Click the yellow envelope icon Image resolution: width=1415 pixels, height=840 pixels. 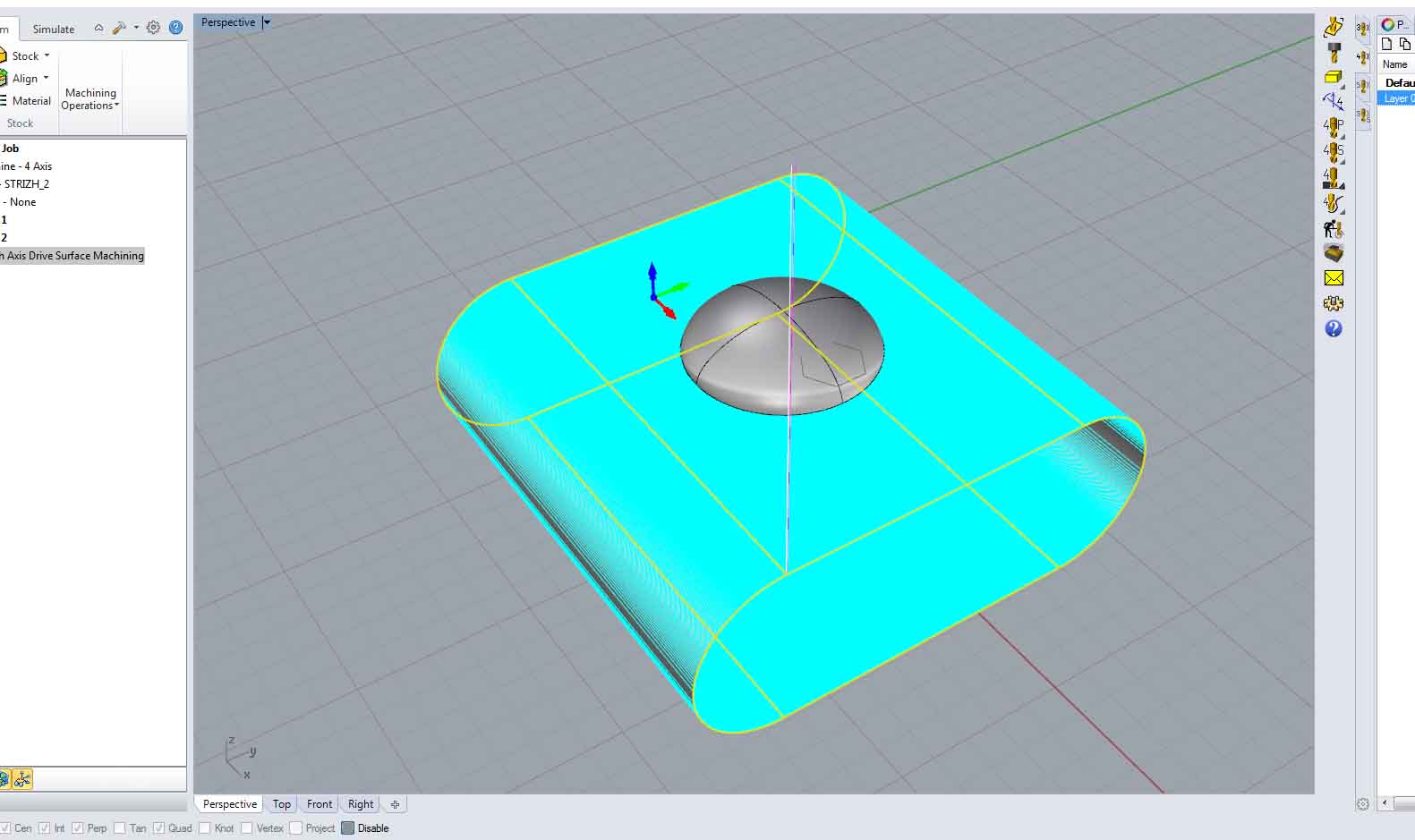tap(1333, 278)
